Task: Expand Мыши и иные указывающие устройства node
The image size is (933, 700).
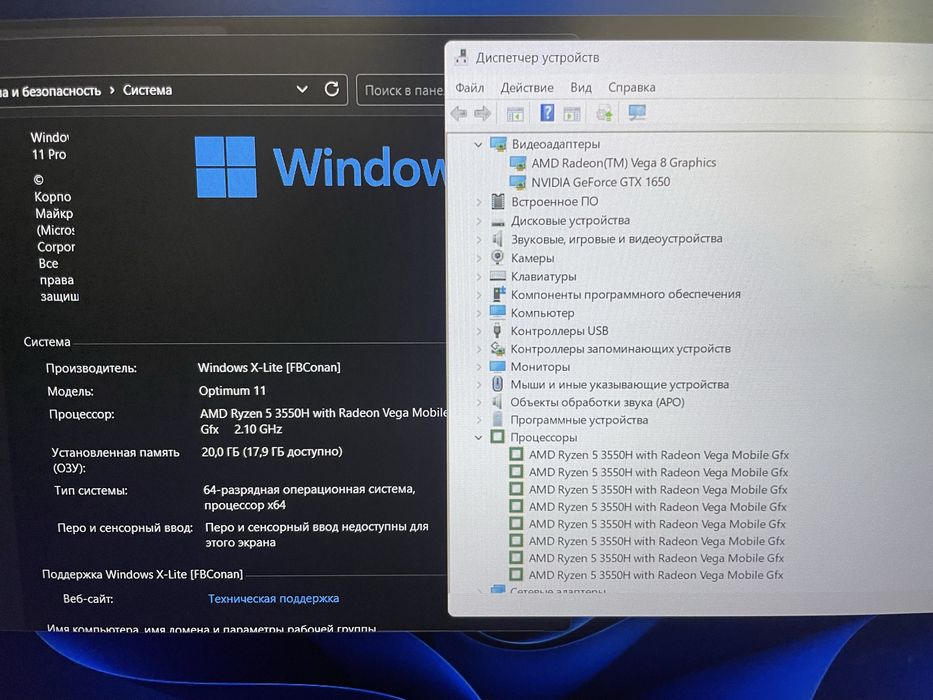Action: coord(478,385)
